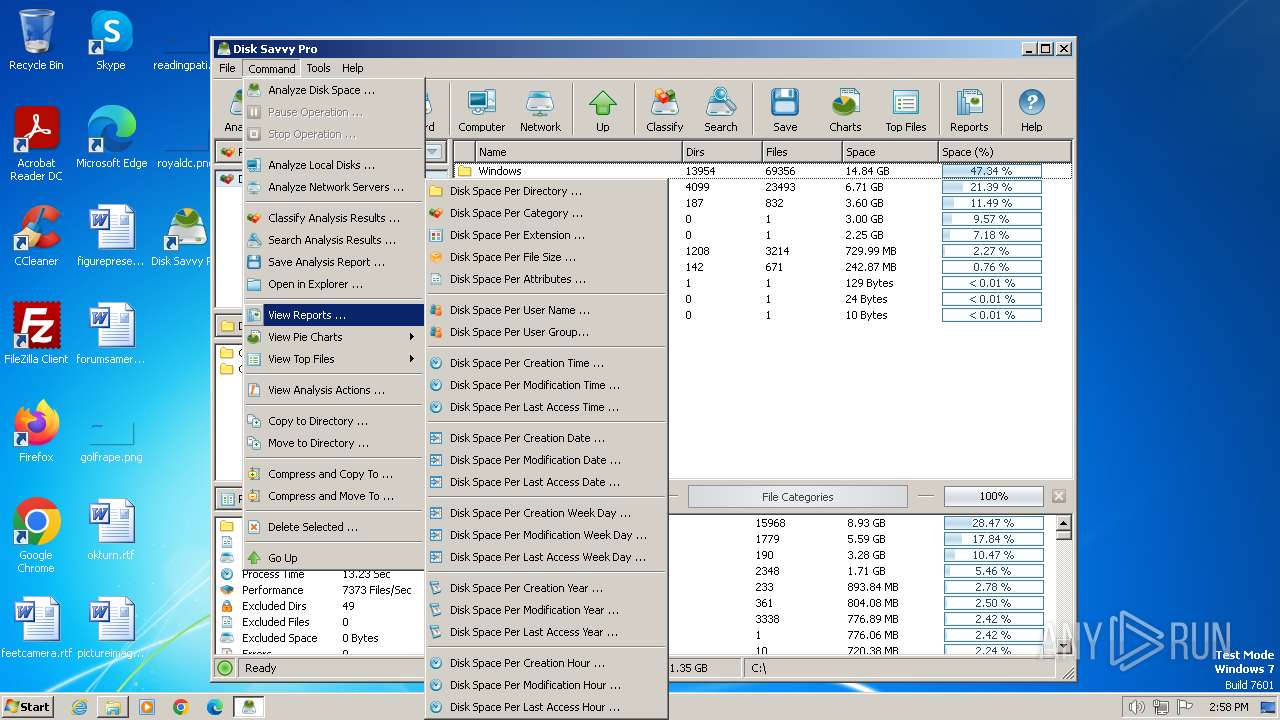
Task: Open the Help menu in menu bar
Action: tap(352, 68)
